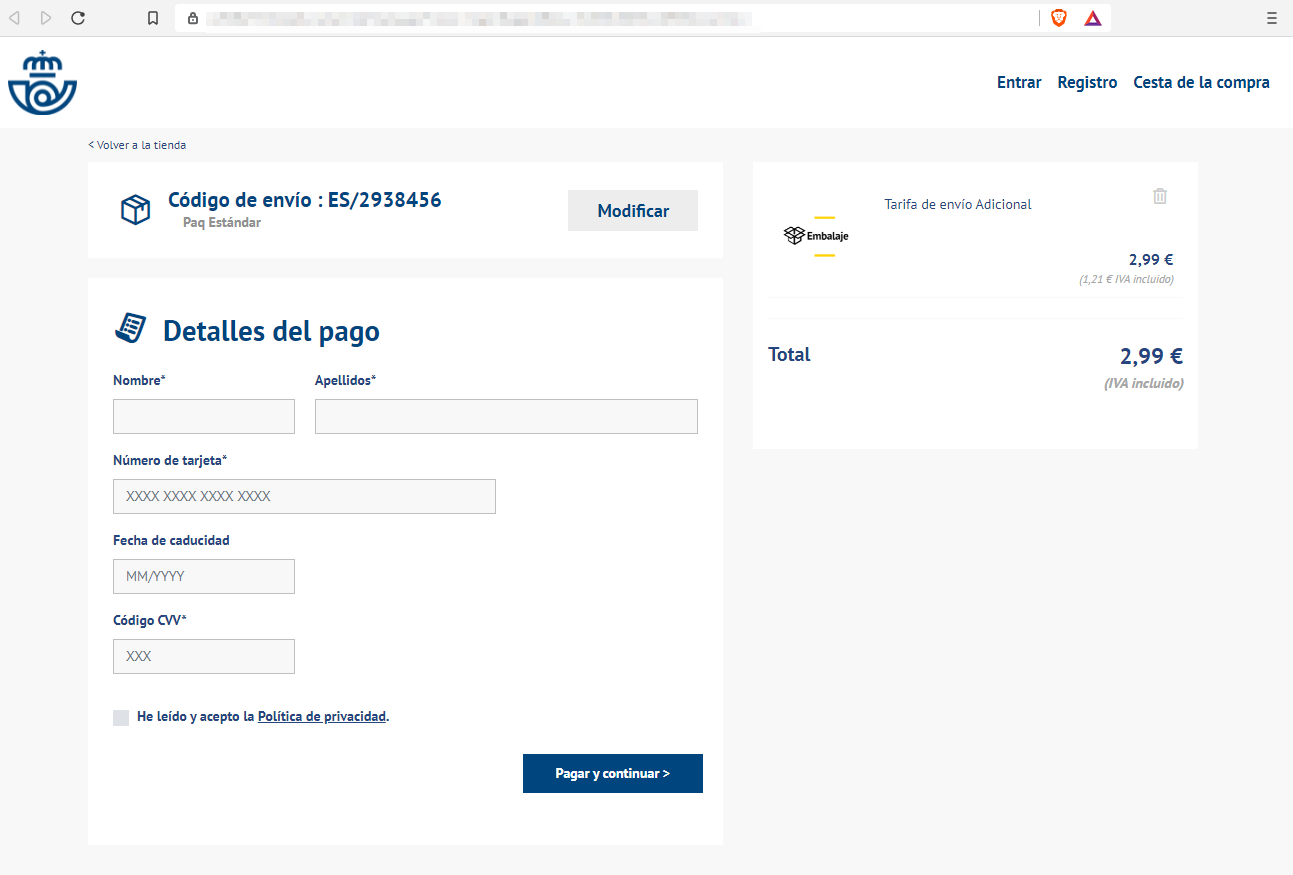Click the Embalaje package thumbnail

tap(816, 236)
